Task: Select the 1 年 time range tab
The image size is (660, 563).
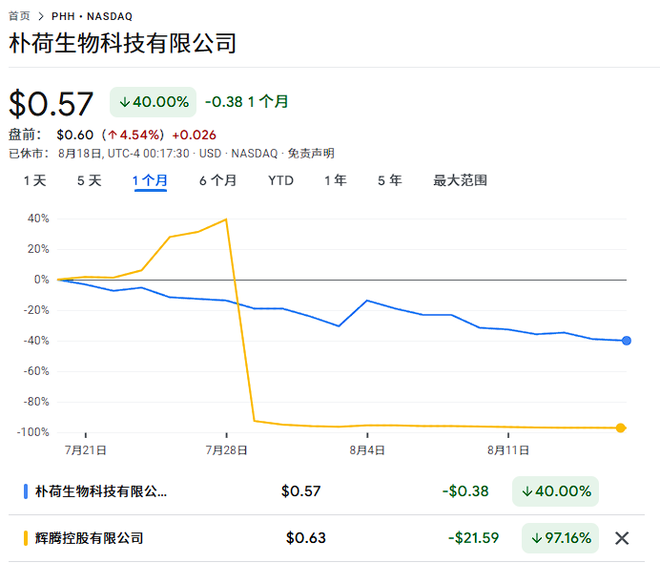Action: point(335,181)
